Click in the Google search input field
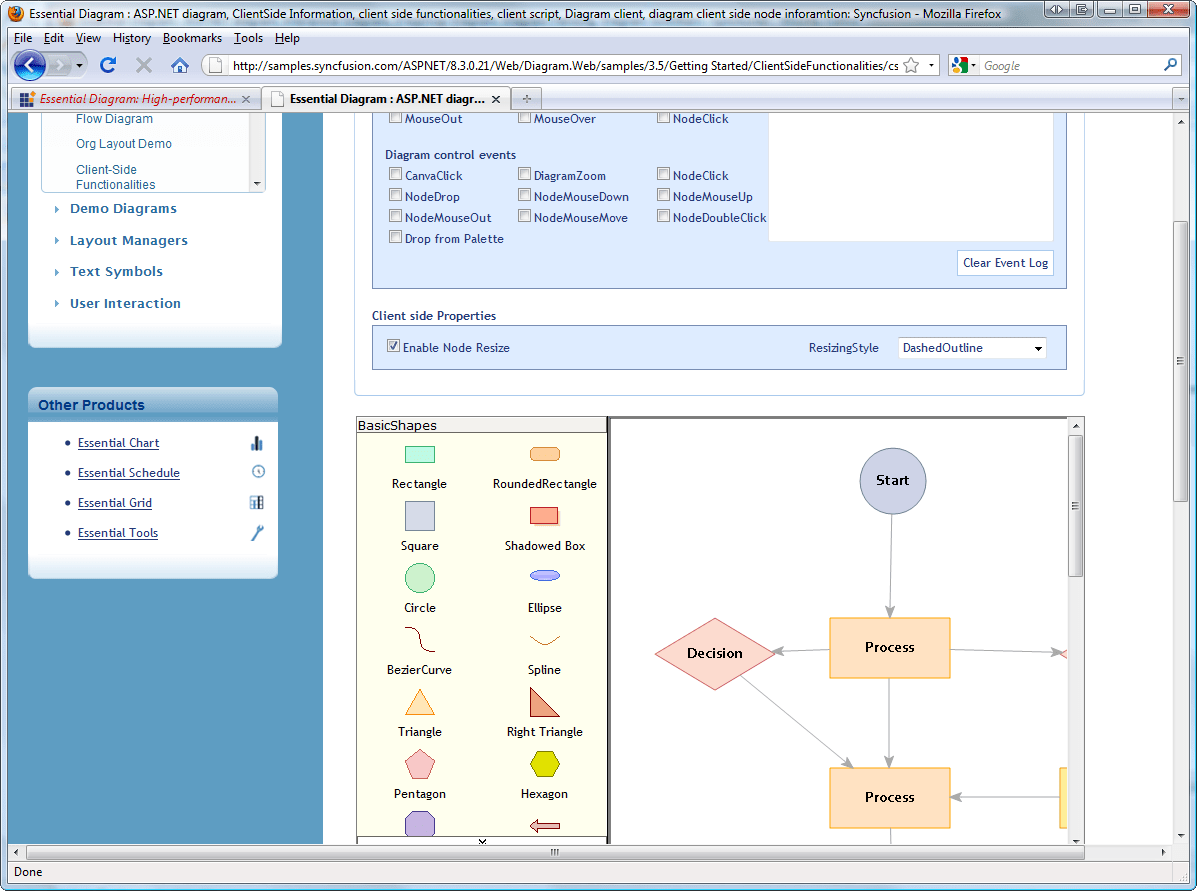 tap(1069, 66)
